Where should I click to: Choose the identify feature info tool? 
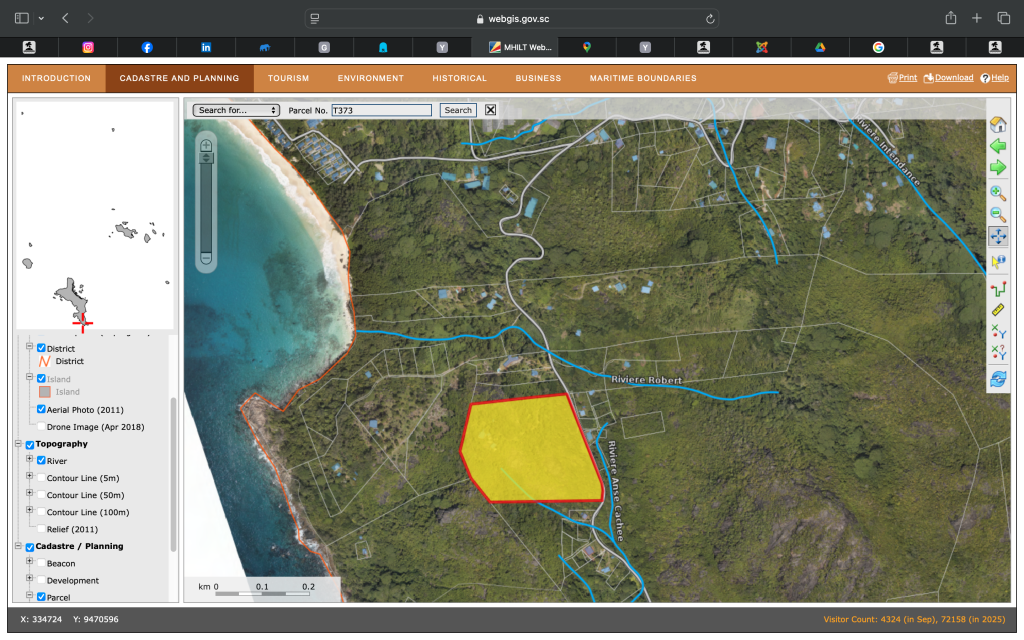tap(997, 261)
